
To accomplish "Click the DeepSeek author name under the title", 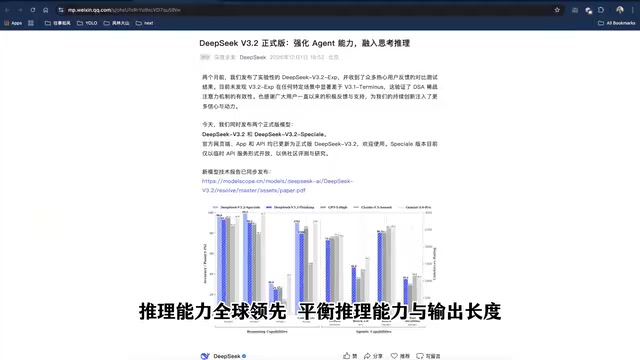I will click(253, 58).
